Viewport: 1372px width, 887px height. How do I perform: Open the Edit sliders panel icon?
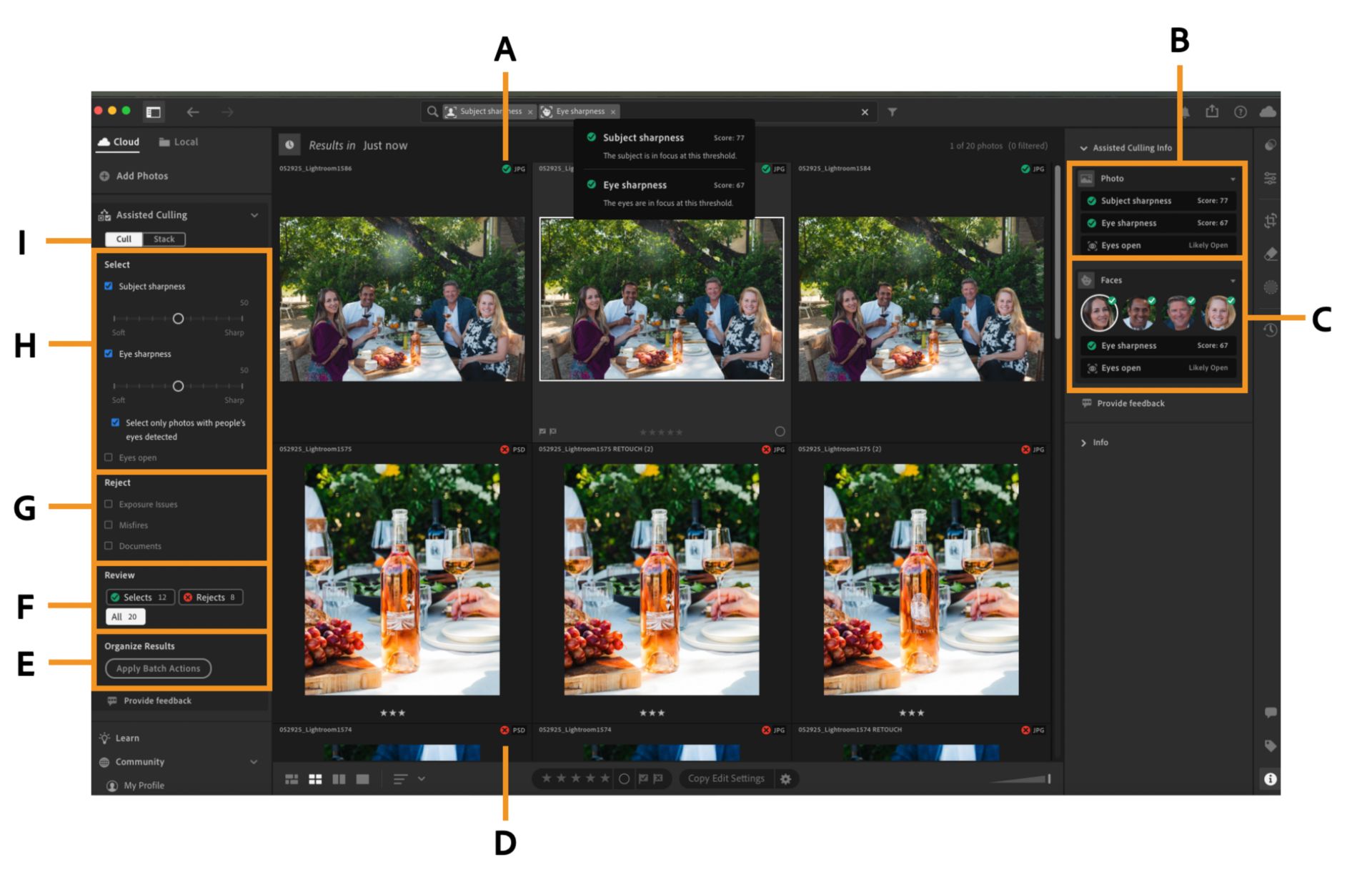point(1270,178)
